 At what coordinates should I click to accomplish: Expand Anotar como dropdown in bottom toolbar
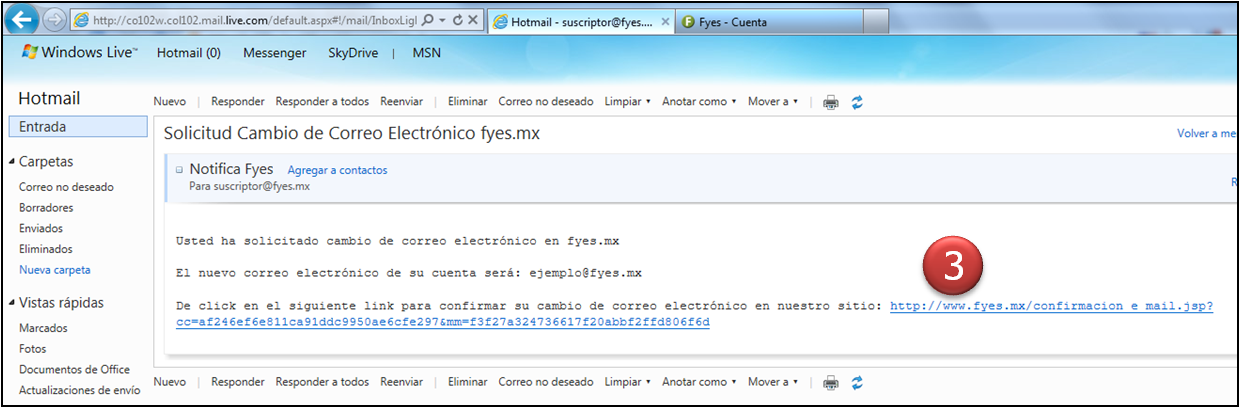point(699,381)
